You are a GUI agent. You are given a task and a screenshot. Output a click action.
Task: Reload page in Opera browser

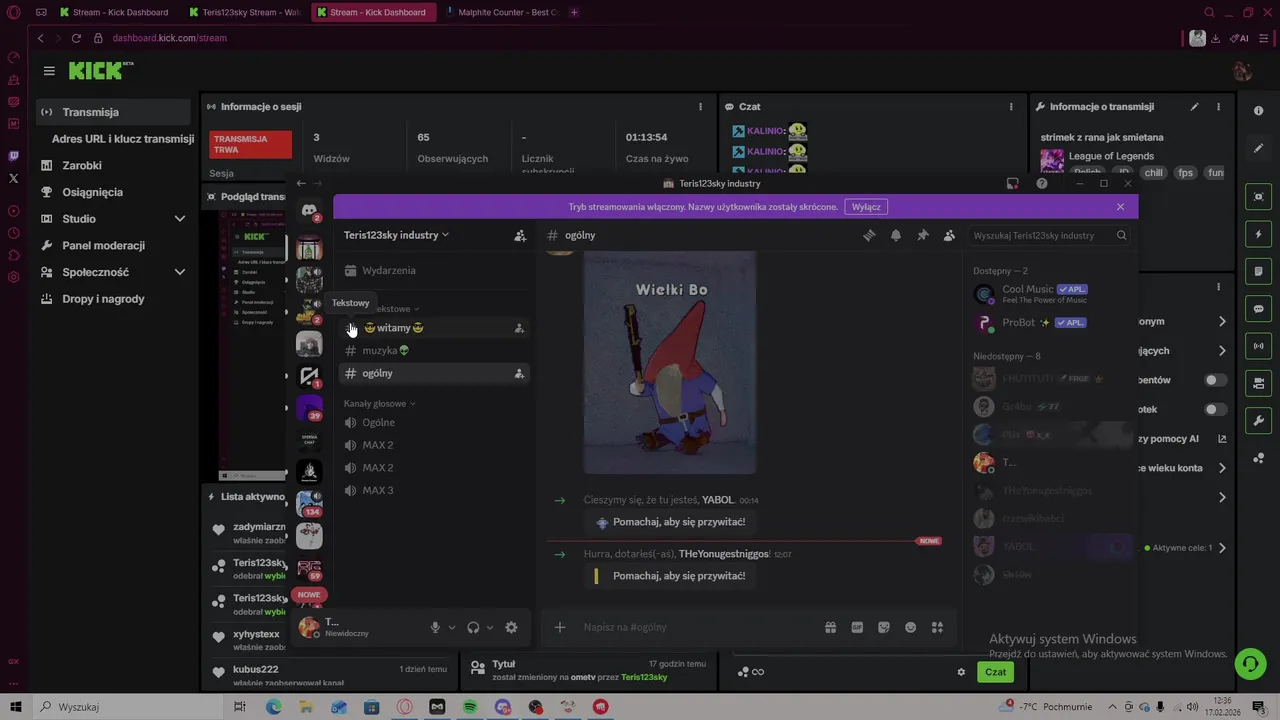76,38
